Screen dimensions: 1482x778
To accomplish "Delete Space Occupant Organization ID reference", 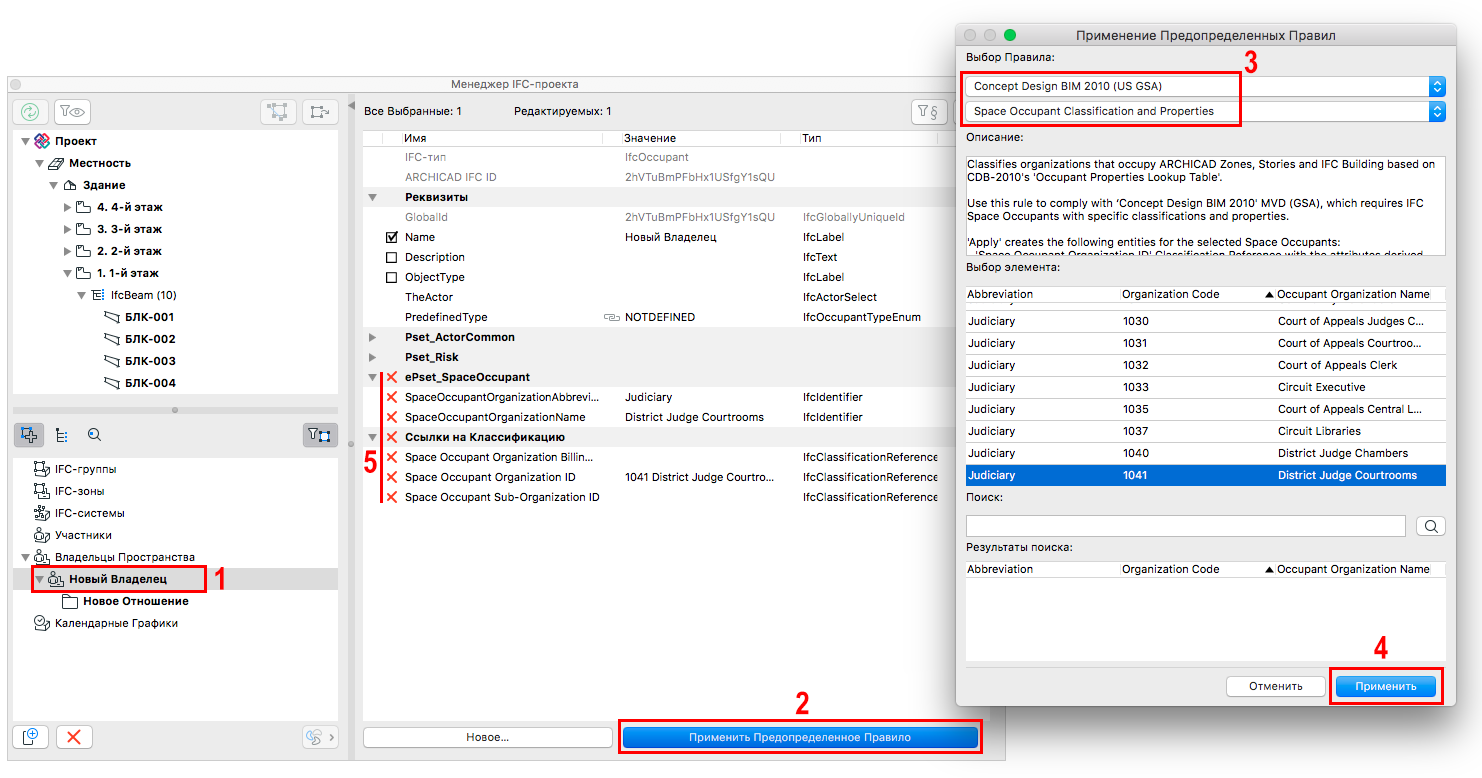I will click(x=392, y=477).
